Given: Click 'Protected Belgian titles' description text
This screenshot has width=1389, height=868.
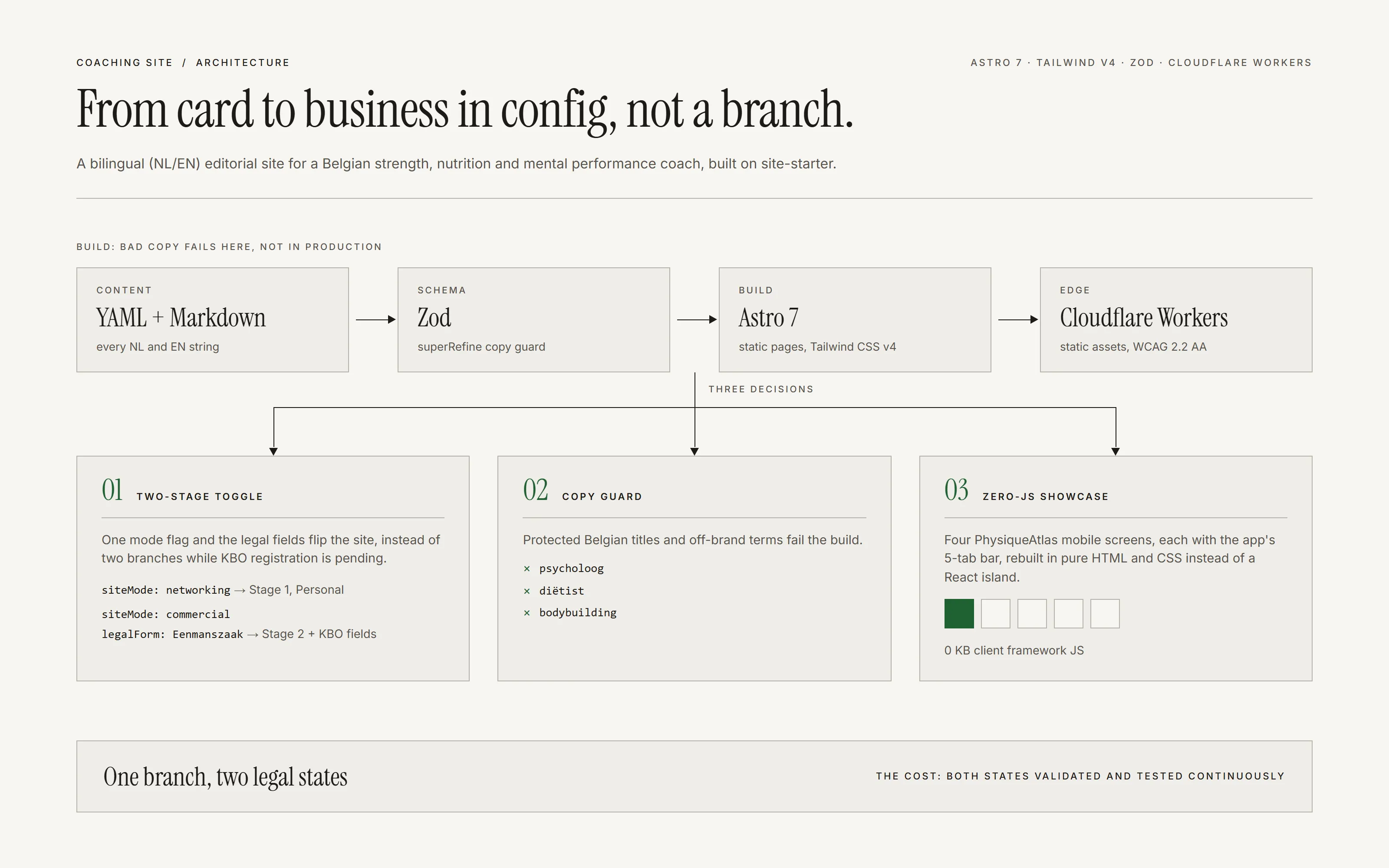Looking at the screenshot, I should pos(693,540).
